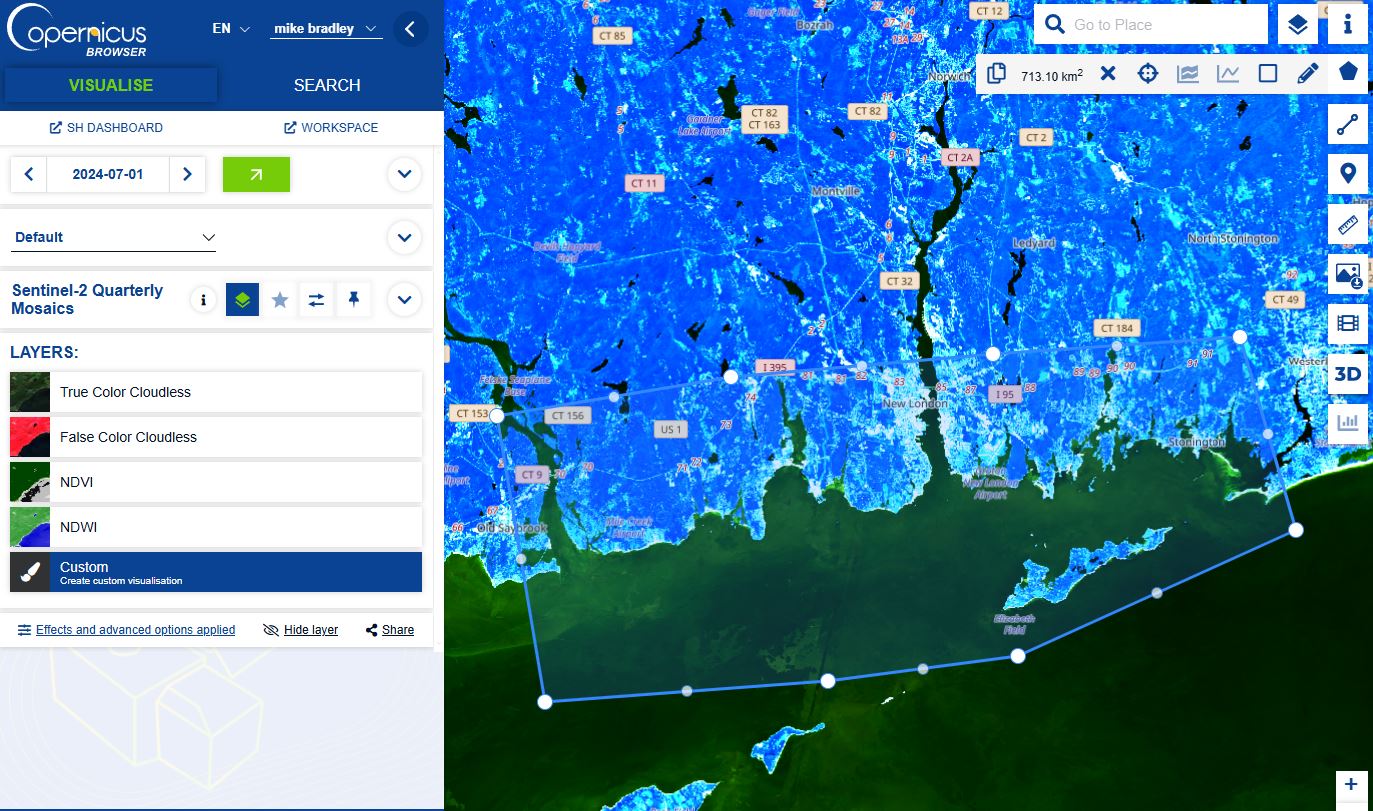Remove the drawn area of interest
This screenshot has width=1373, height=811.
click(1108, 74)
